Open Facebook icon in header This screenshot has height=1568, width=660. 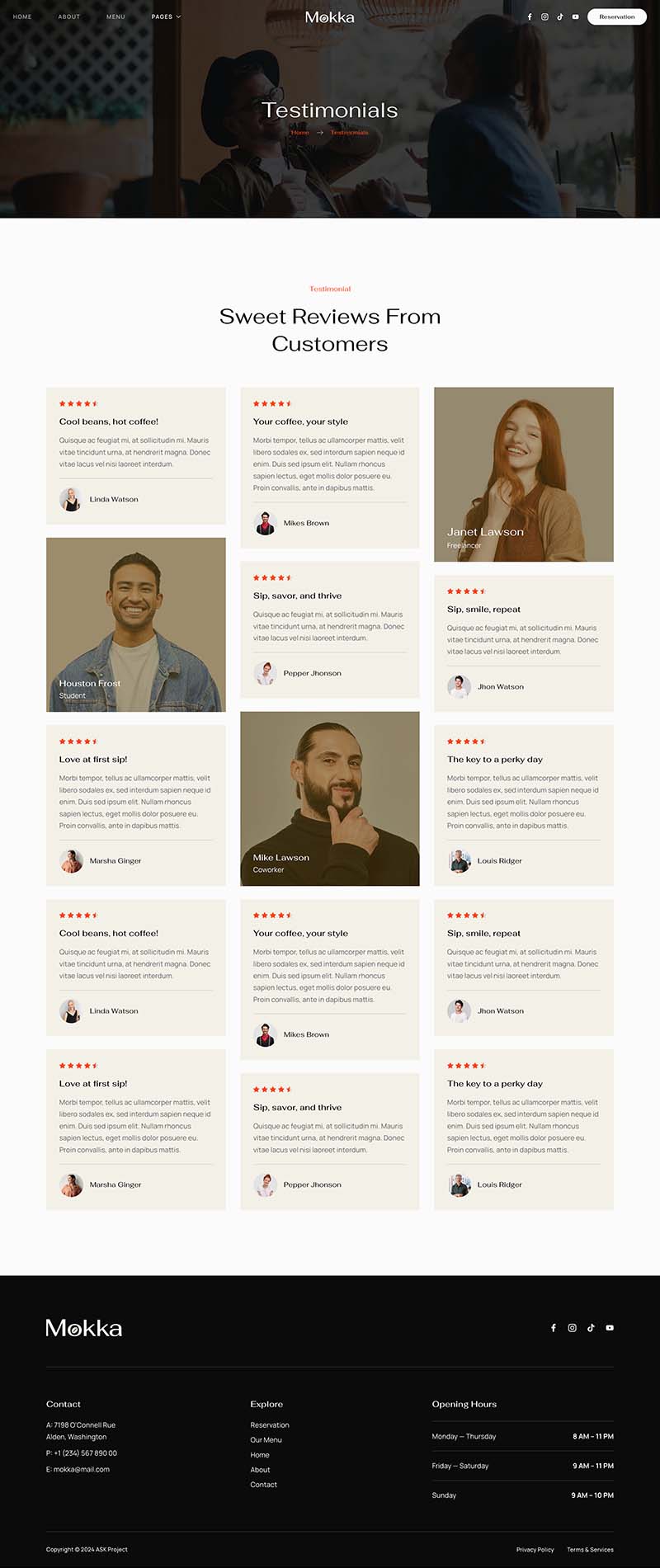(x=530, y=16)
